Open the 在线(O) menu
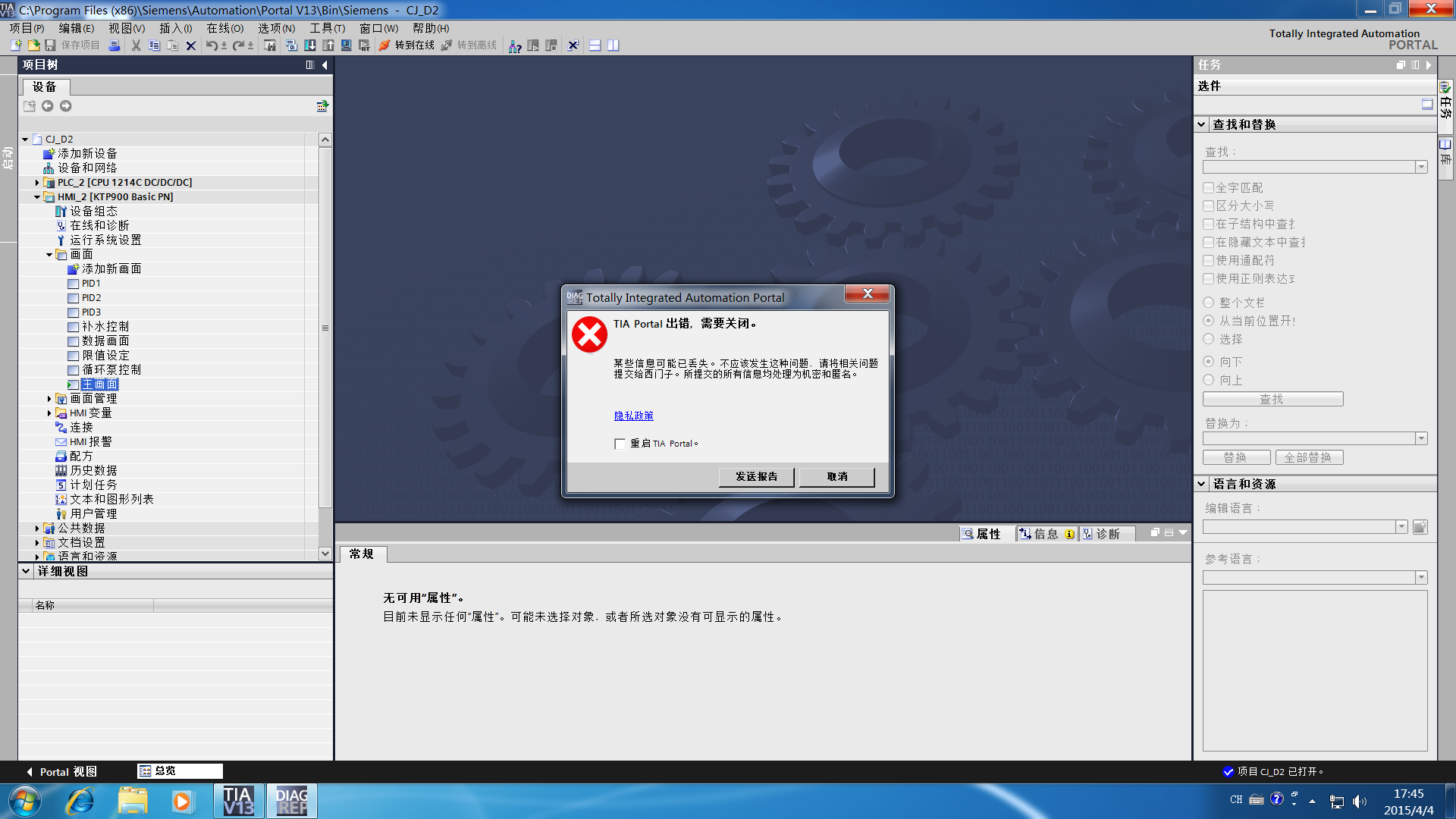 (224, 28)
